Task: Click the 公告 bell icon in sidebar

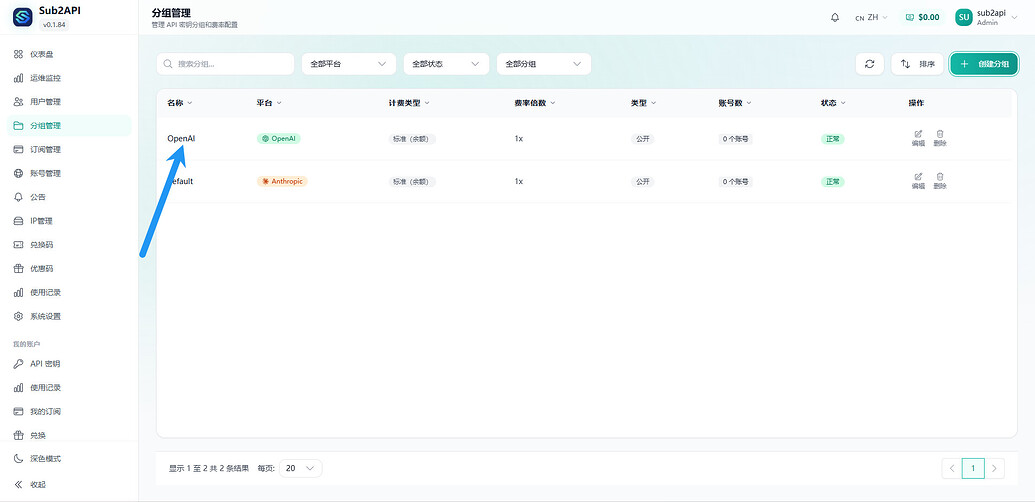Action: pos(18,197)
